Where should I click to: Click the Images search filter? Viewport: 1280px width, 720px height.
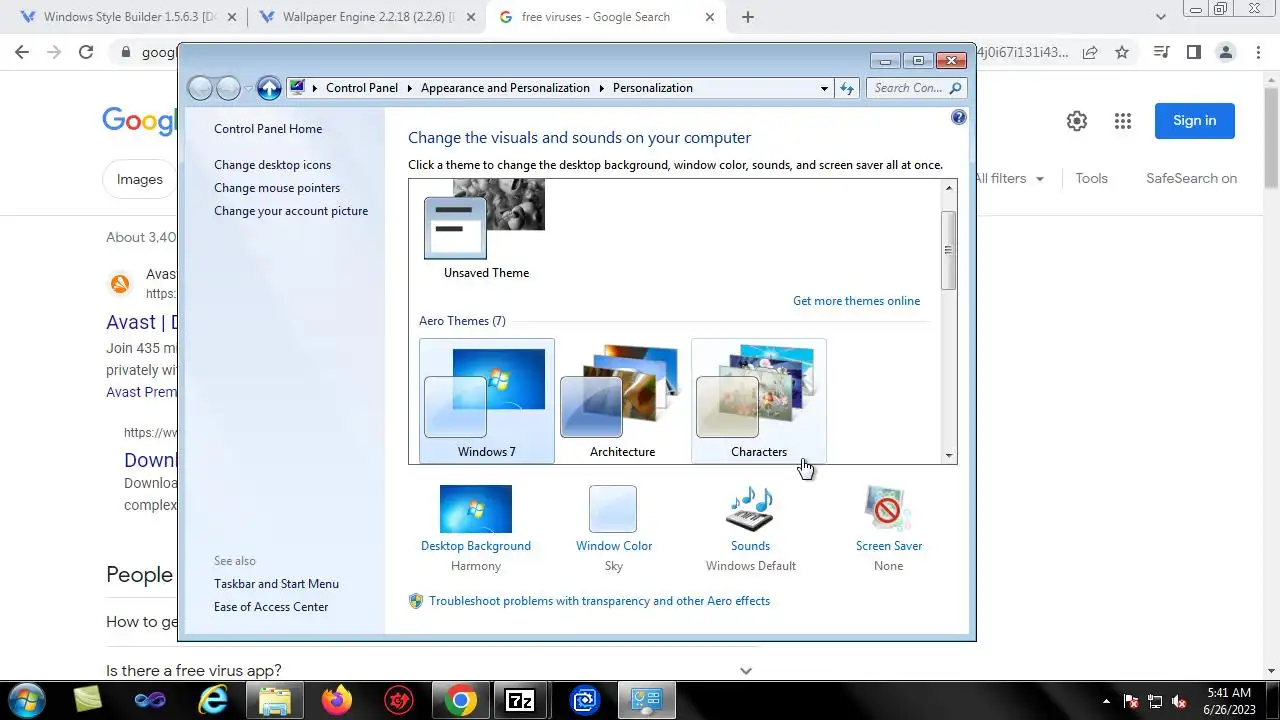140,179
